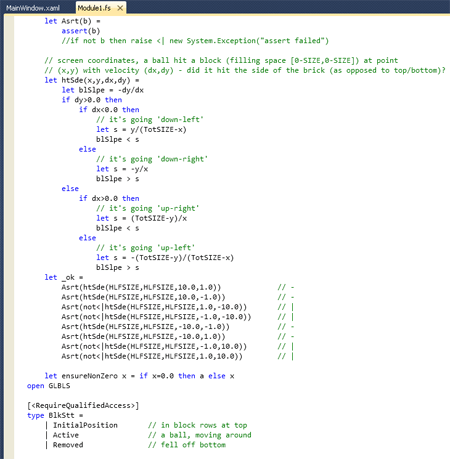
Task: Switch to the MainWindow.xaml tab
Action: point(33,8)
